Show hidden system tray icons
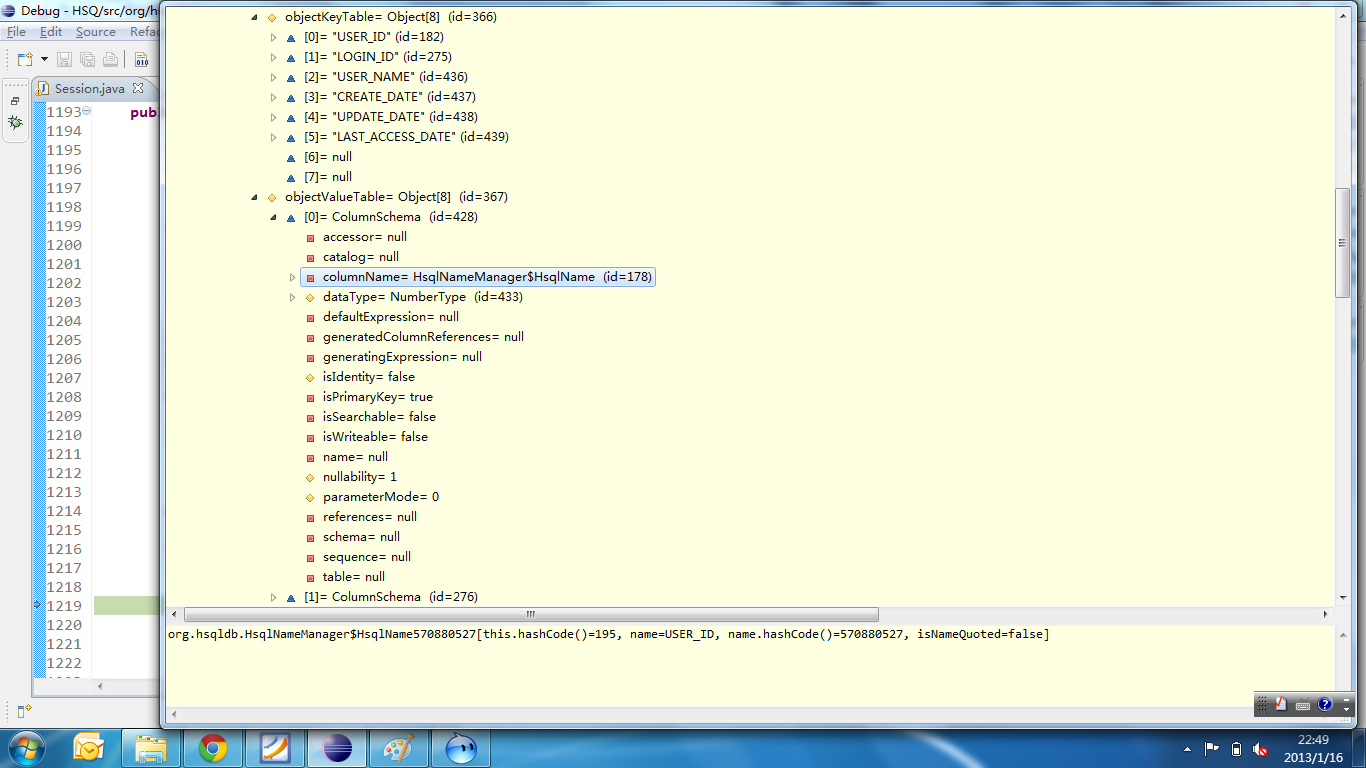Viewport: 1366px width, 768px height. 1187,748
